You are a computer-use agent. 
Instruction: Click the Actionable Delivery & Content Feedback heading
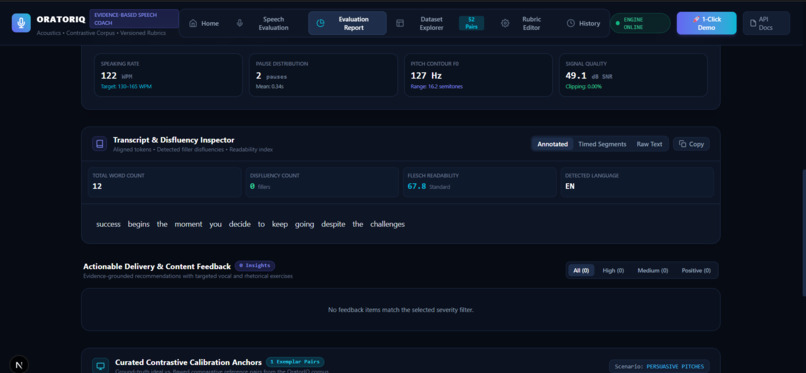click(x=157, y=266)
